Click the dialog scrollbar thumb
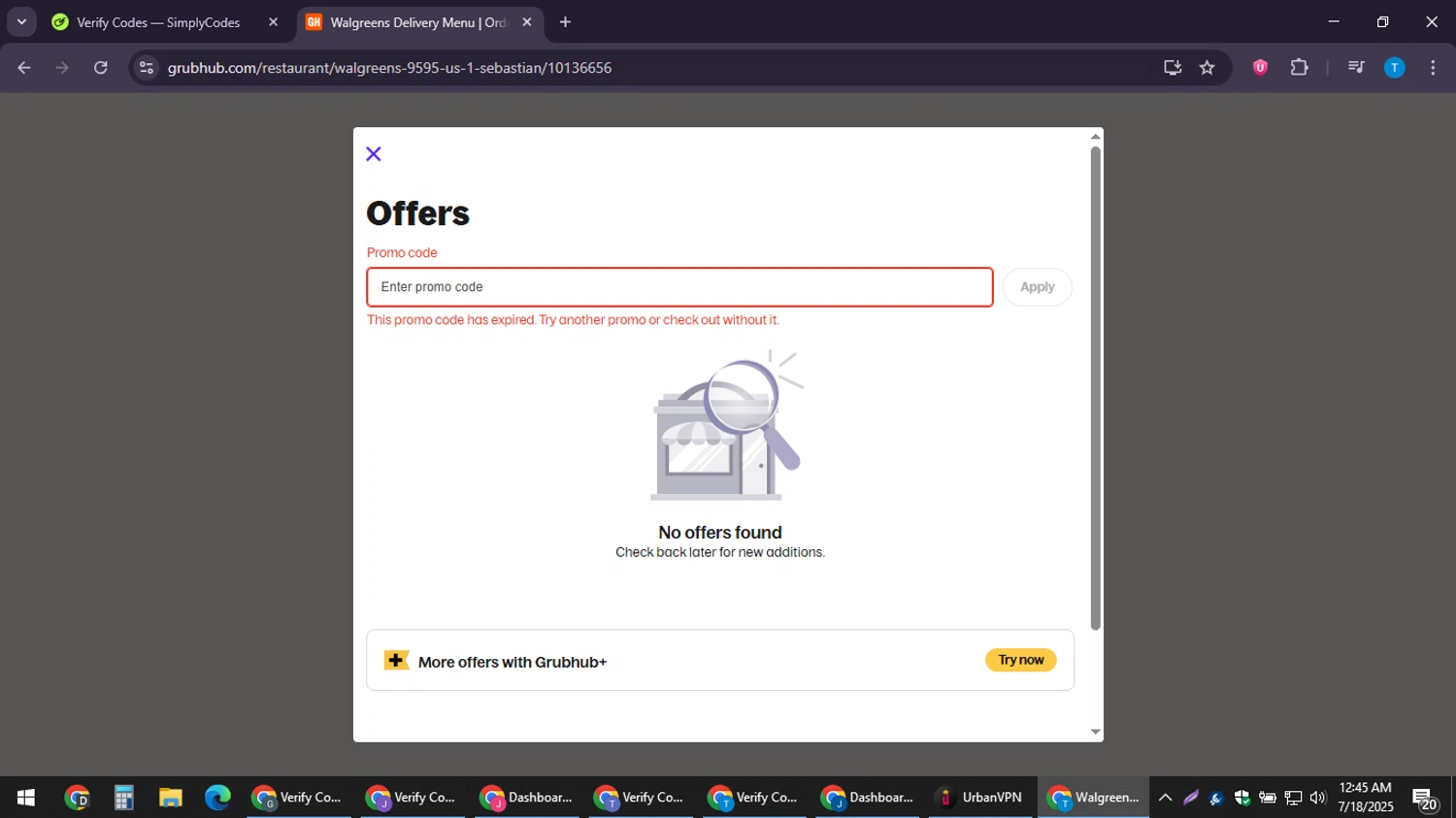The height and width of the screenshot is (818, 1456). [x=1095, y=388]
